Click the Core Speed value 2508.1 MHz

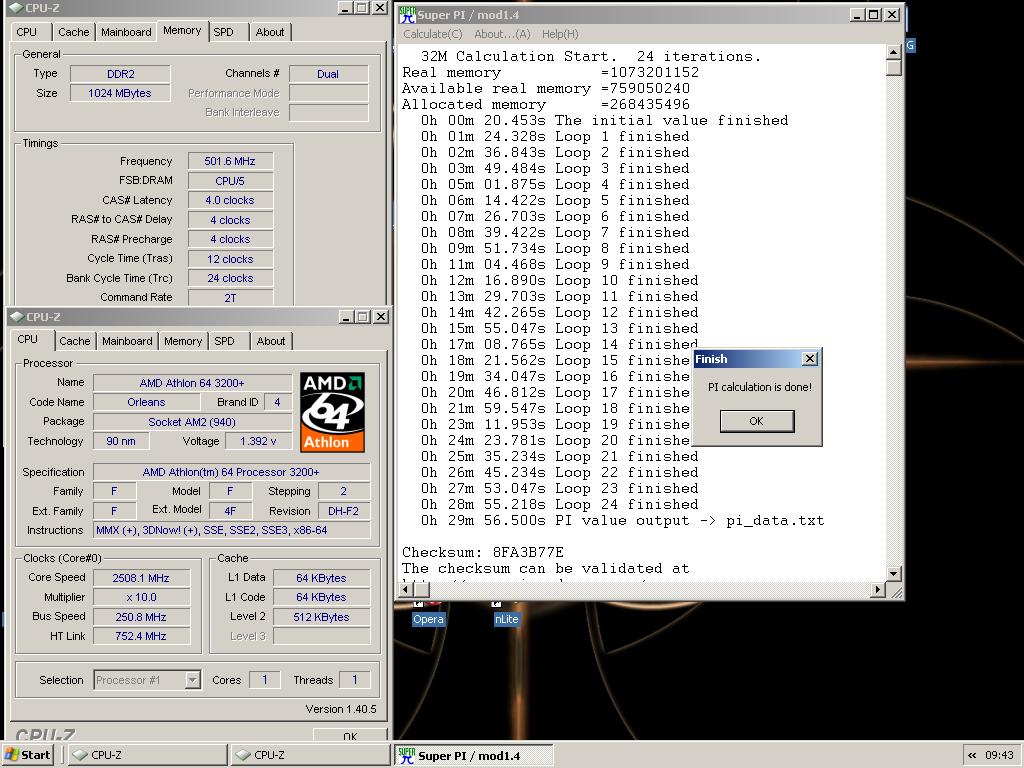142,578
